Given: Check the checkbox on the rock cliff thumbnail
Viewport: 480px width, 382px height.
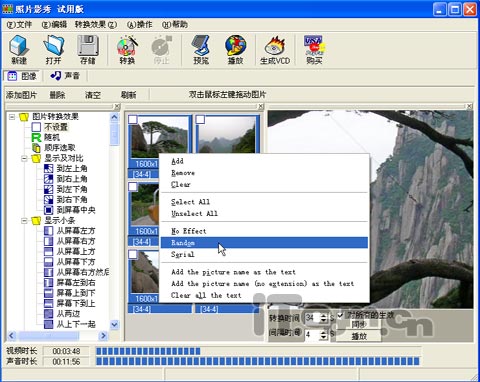Looking at the screenshot, I should (133, 254).
